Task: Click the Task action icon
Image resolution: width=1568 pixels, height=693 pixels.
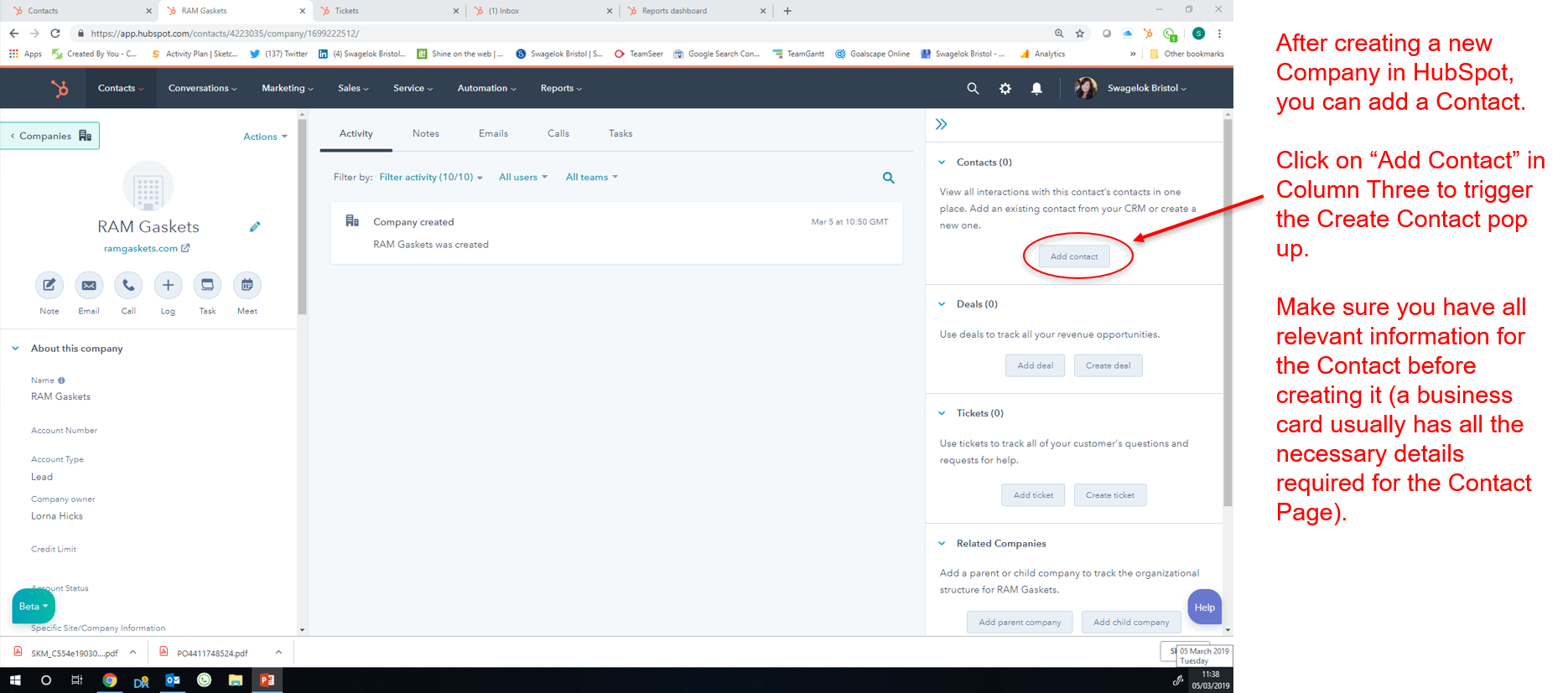Action: pyautogui.click(x=207, y=286)
